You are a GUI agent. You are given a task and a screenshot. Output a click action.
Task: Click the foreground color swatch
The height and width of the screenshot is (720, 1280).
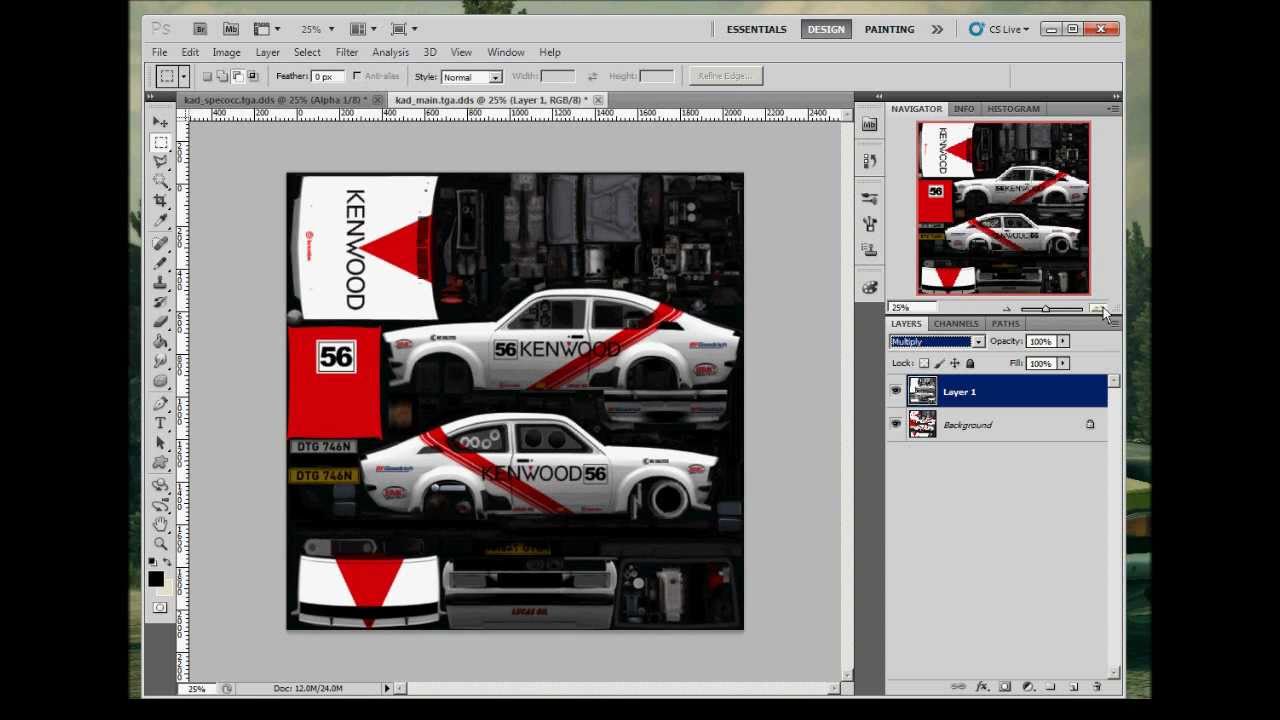point(156,578)
